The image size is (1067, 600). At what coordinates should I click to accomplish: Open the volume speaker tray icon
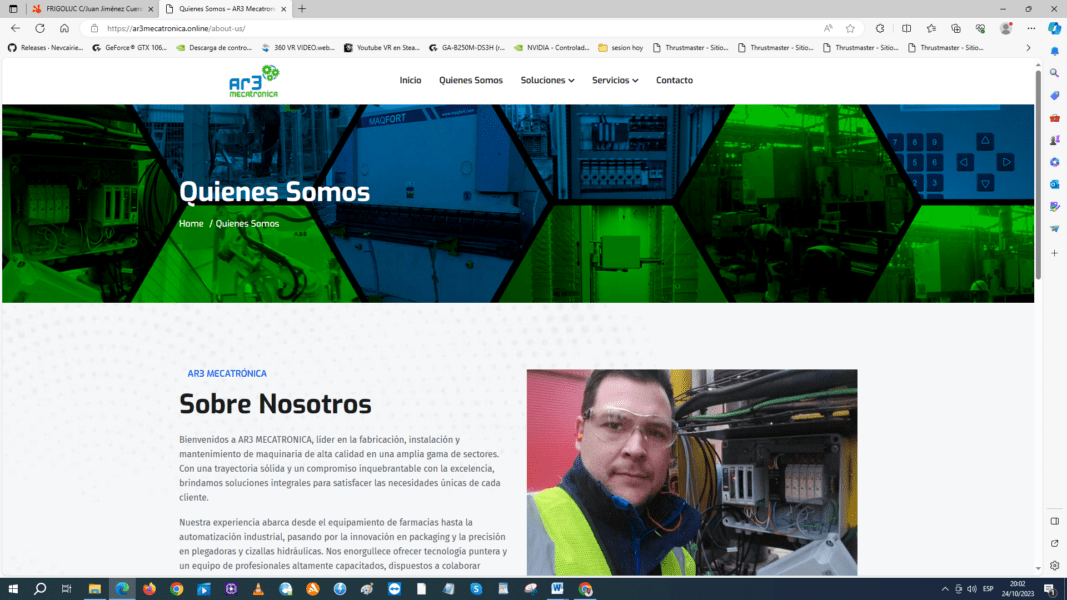972,589
